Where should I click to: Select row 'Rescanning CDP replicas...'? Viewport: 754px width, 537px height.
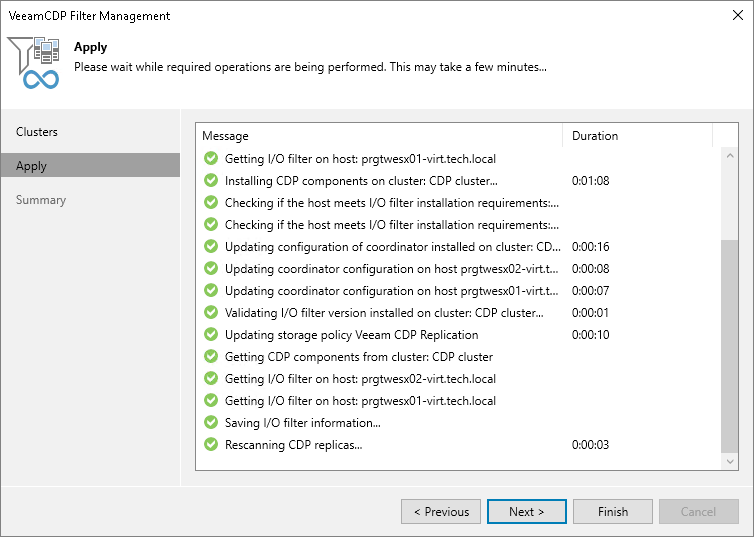tap(459, 444)
